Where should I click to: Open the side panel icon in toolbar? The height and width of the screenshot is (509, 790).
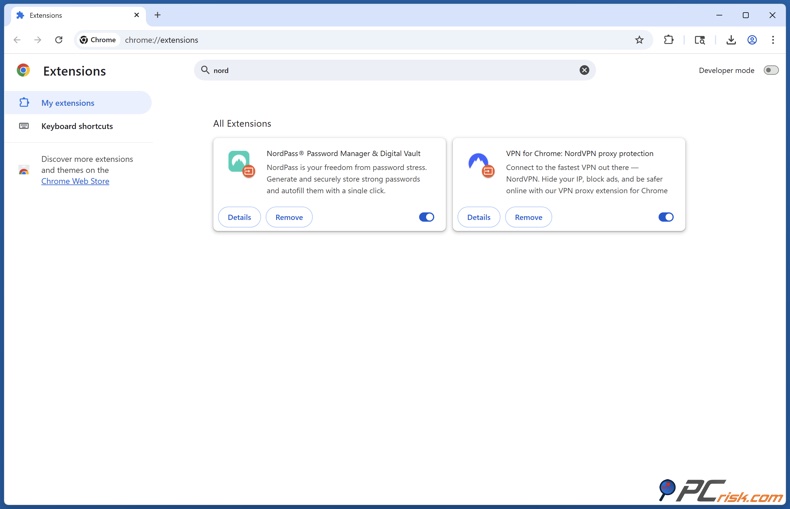[x=700, y=40]
